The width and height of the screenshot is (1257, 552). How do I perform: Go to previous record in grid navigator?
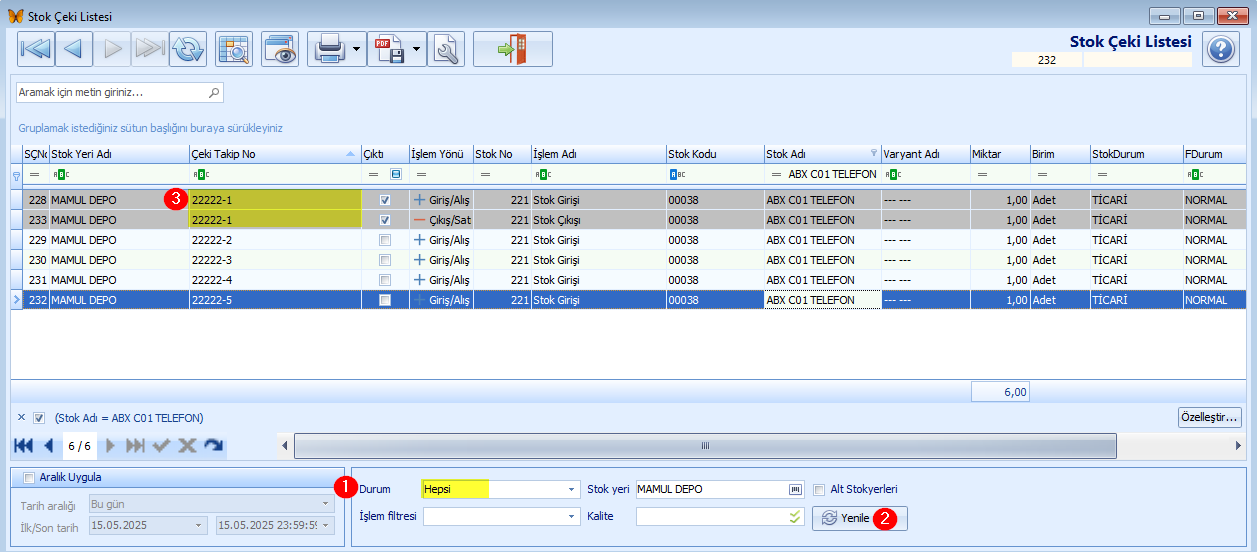point(48,445)
